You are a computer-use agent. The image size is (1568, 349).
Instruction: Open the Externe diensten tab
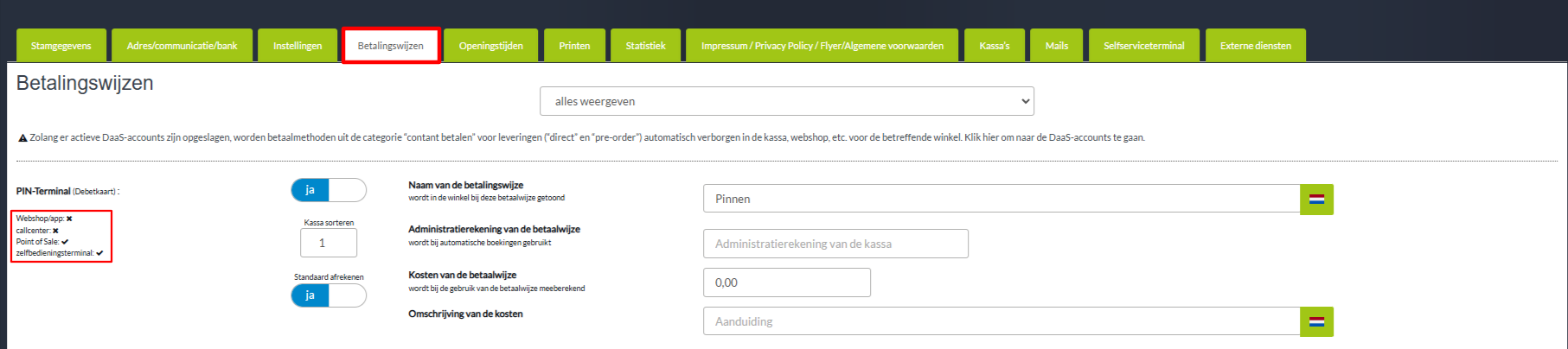tap(1255, 46)
